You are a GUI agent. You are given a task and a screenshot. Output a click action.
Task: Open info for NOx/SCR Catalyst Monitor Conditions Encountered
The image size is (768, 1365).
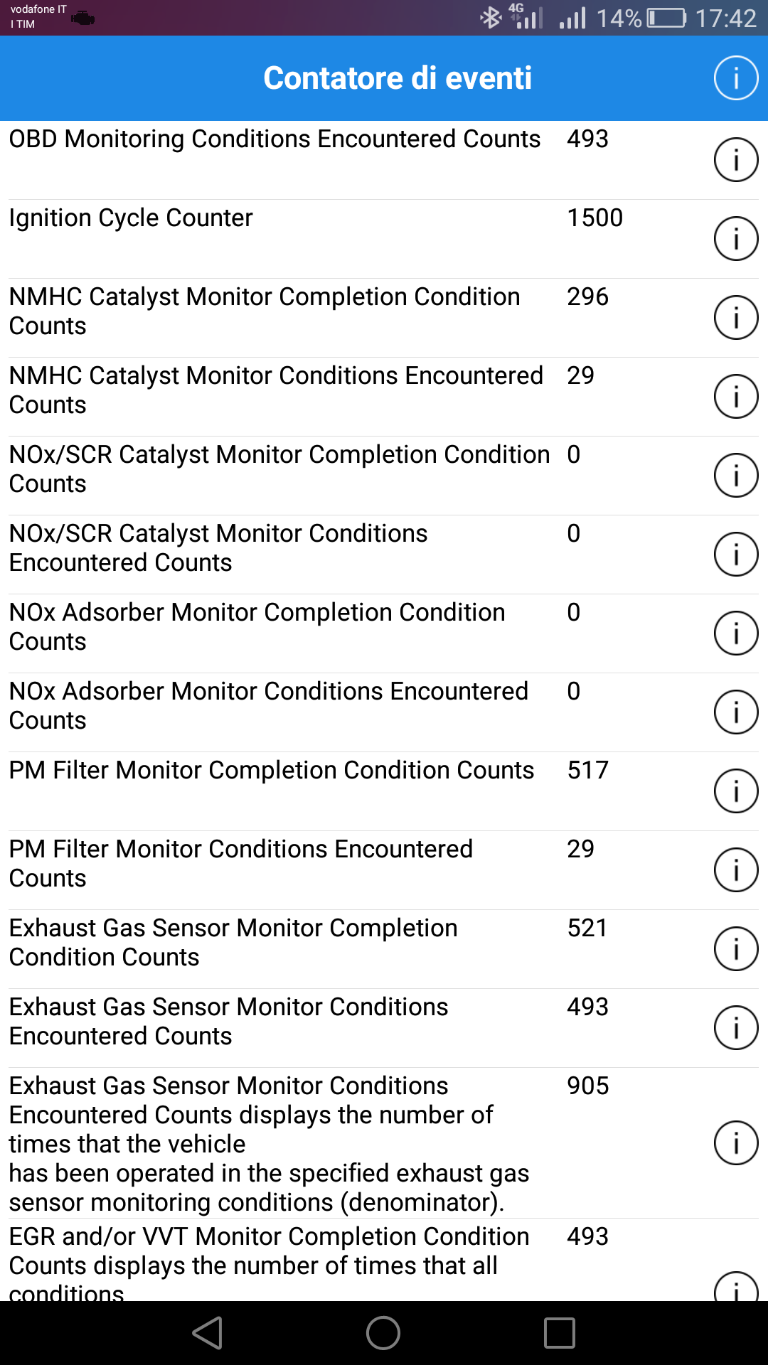736,555
